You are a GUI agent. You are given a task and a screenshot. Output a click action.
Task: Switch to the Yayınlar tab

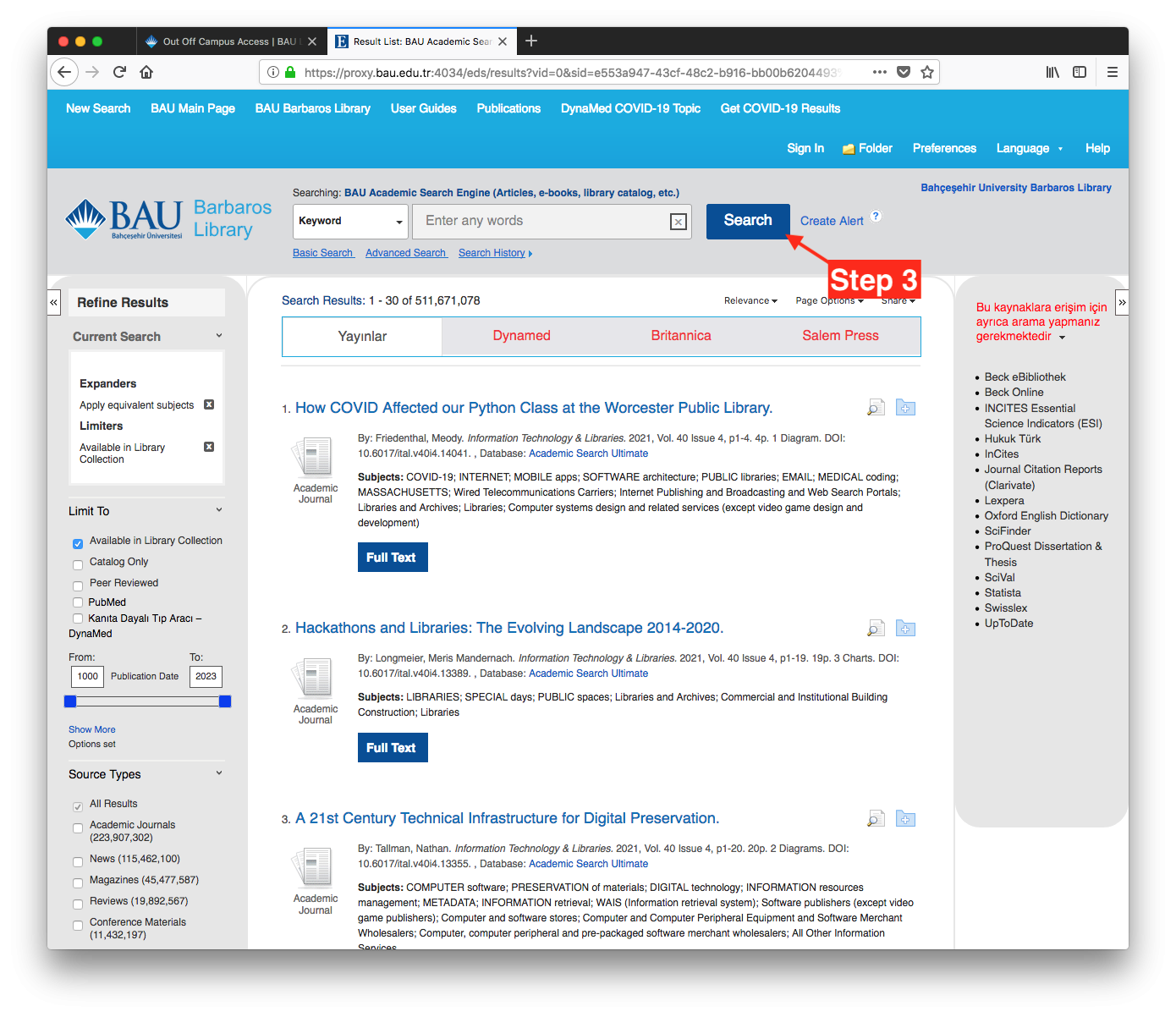click(362, 337)
